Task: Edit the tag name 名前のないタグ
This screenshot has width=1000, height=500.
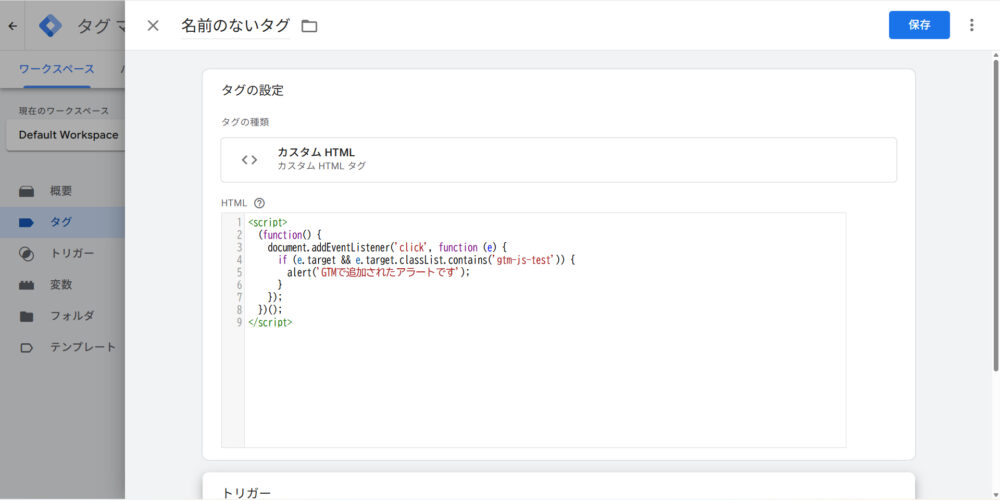Action: click(x=234, y=26)
